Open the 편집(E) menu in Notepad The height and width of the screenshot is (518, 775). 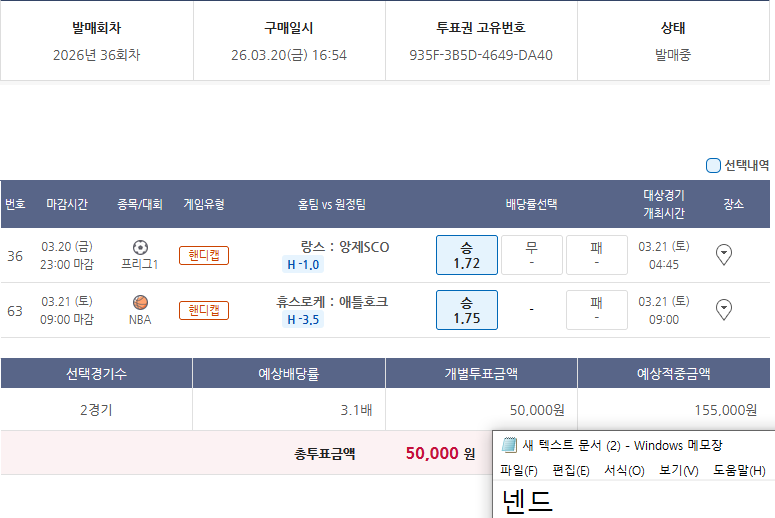(570, 471)
